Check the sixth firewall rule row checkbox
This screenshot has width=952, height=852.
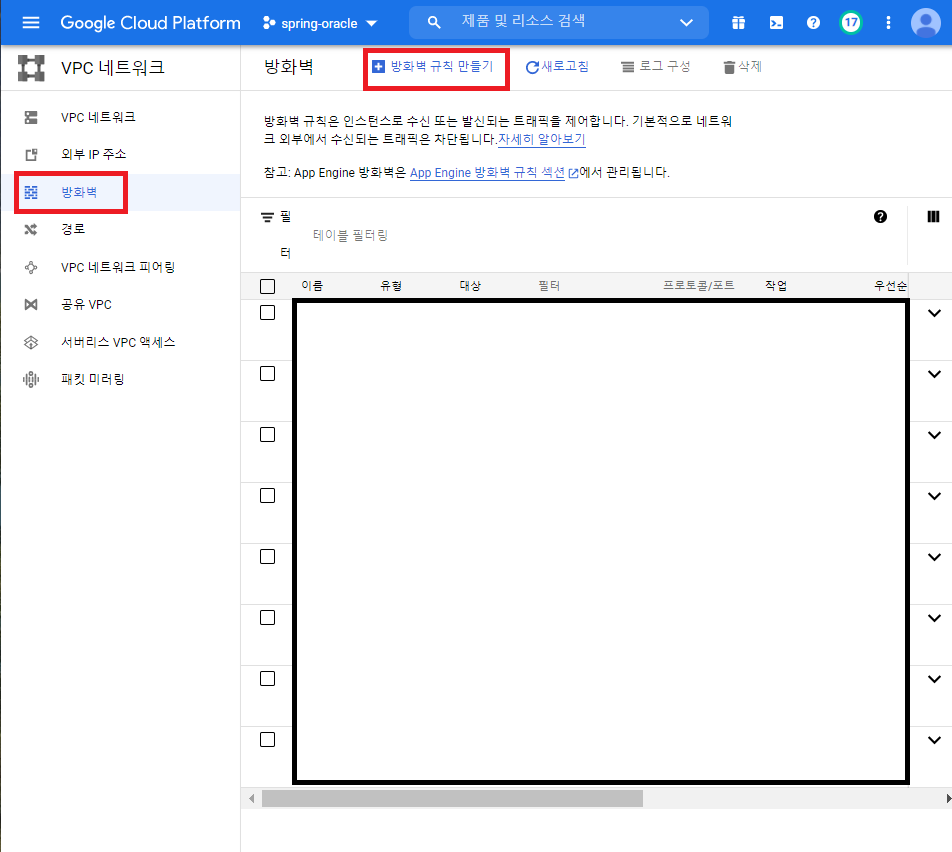click(267, 618)
